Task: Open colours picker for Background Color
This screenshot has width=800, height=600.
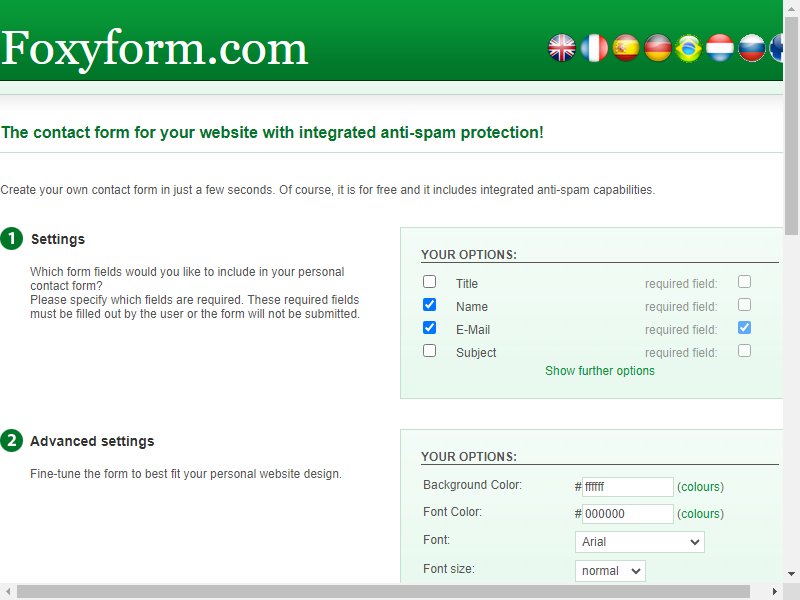Action: click(x=701, y=487)
